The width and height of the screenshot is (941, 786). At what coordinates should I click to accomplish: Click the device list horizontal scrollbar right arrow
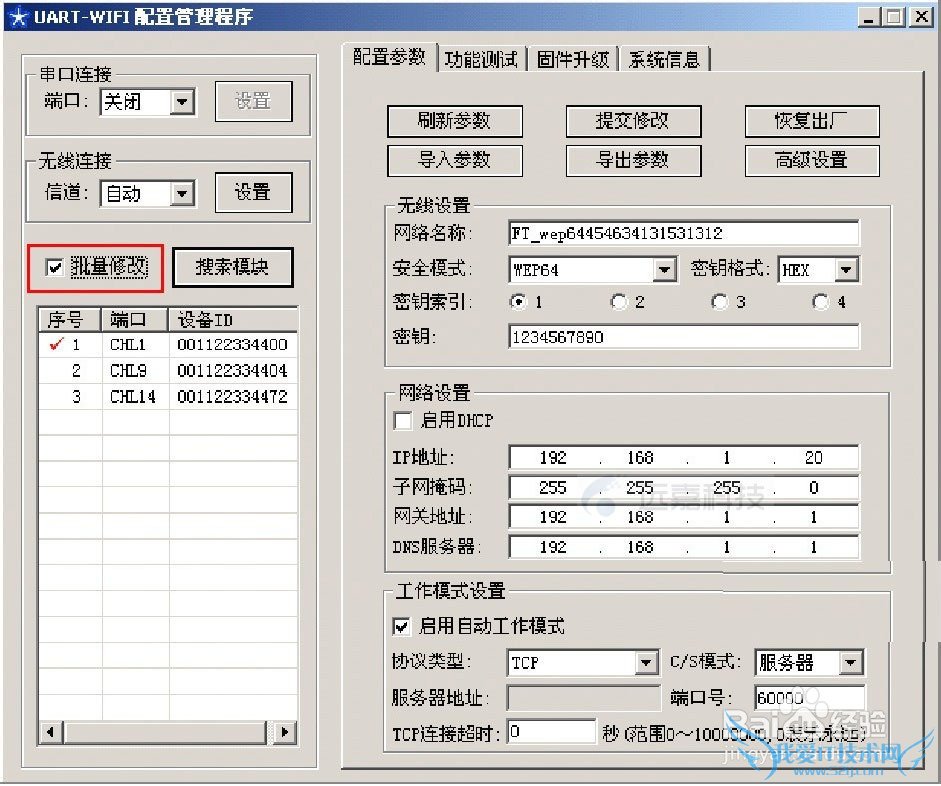click(285, 733)
